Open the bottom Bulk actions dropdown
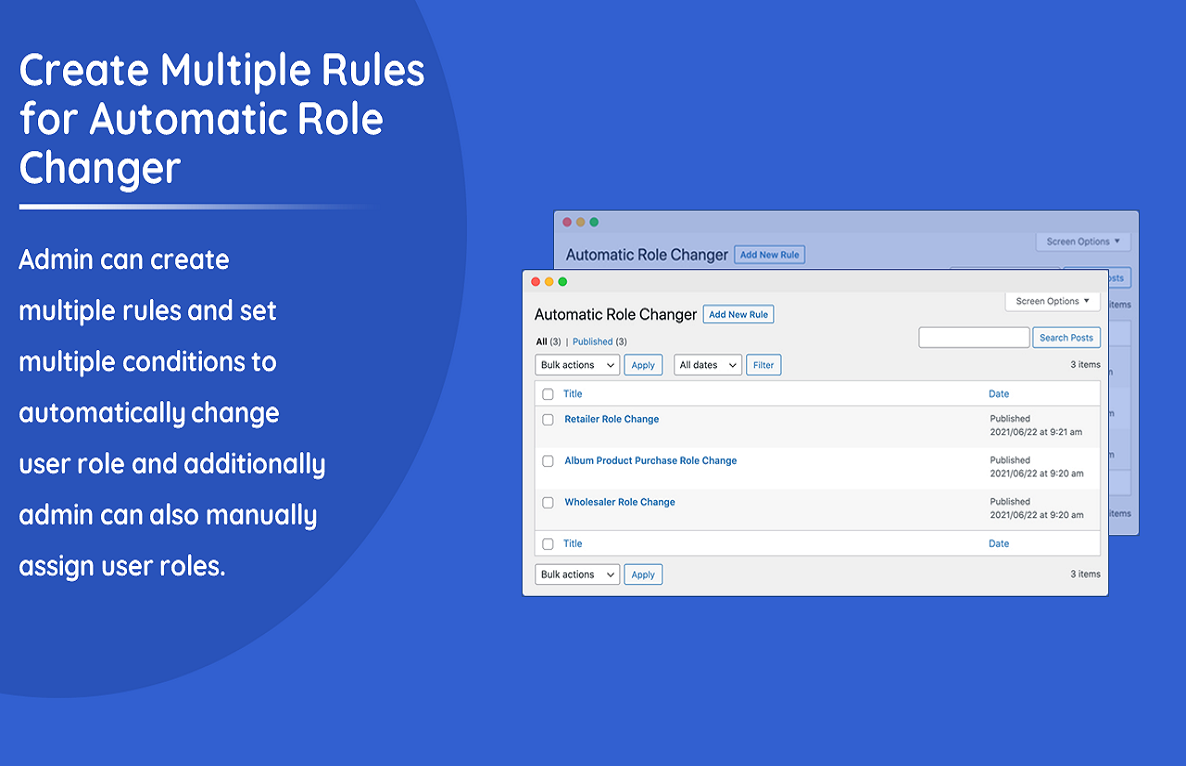The width and height of the screenshot is (1186, 766). click(x=577, y=574)
